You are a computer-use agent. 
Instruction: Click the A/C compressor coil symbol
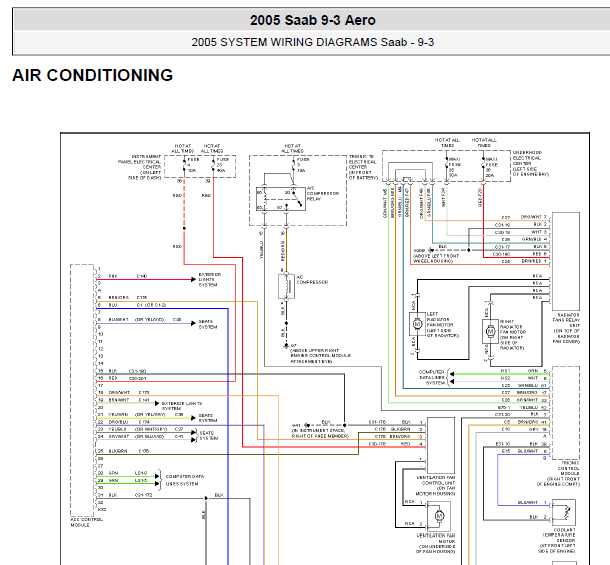[286, 286]
